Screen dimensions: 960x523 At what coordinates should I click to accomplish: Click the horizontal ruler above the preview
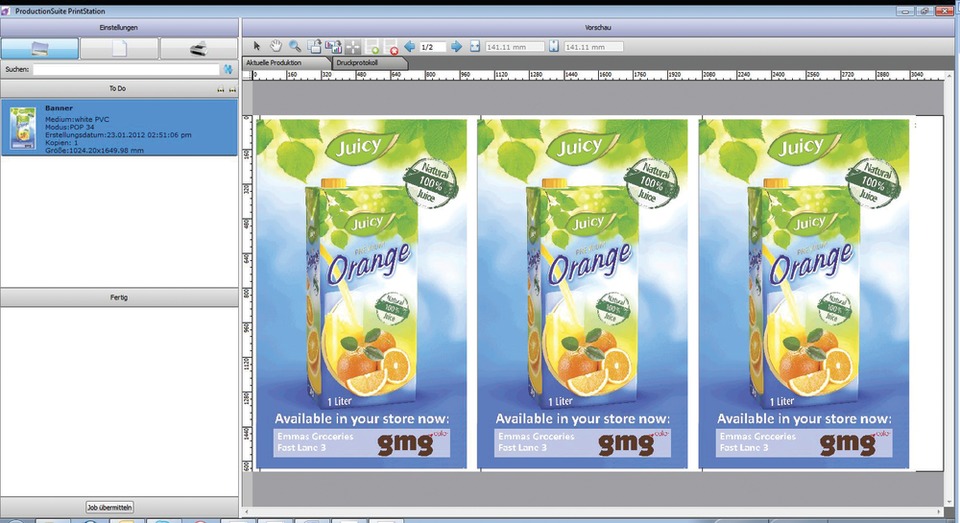(x=598, y=75)
